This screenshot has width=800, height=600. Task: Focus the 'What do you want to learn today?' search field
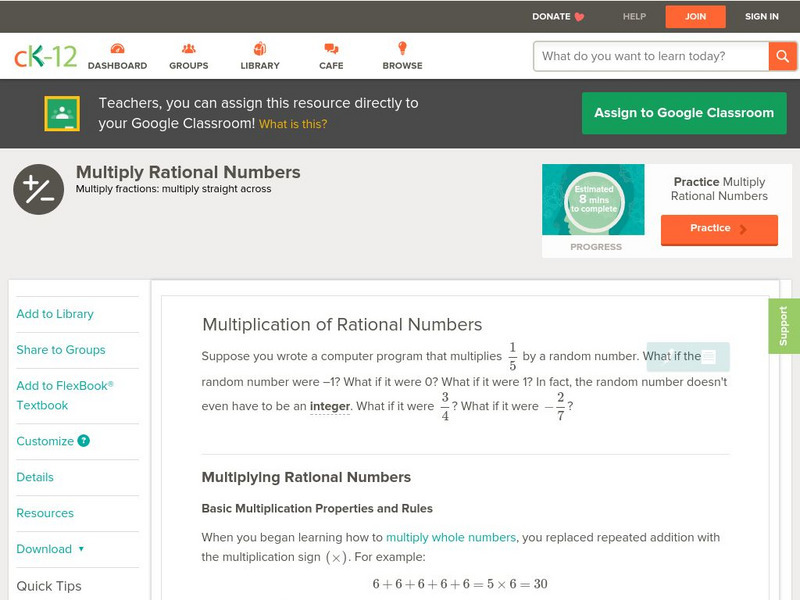click(x=652, y=56)
